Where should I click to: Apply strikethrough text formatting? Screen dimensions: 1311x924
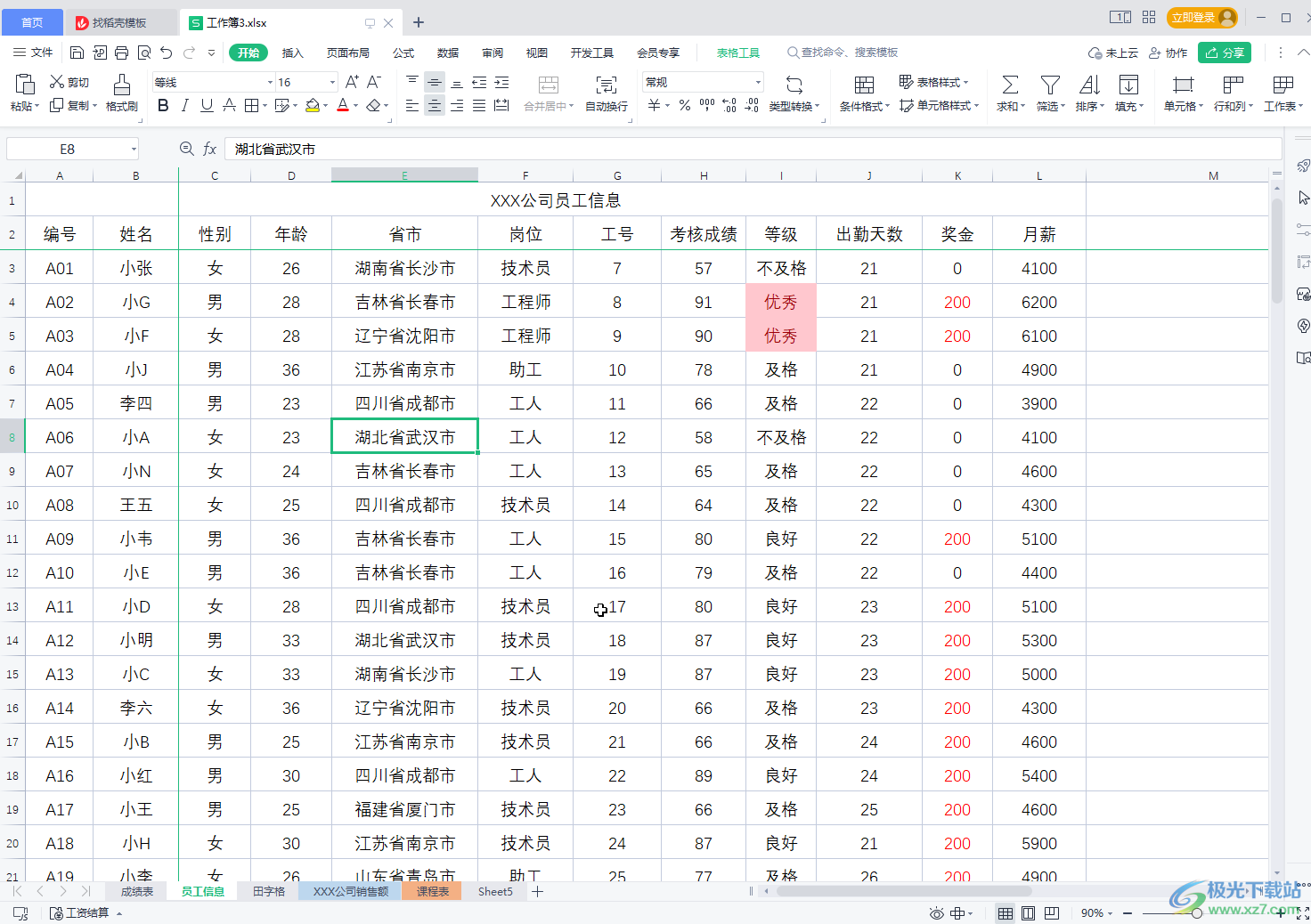tap(229, 105)
